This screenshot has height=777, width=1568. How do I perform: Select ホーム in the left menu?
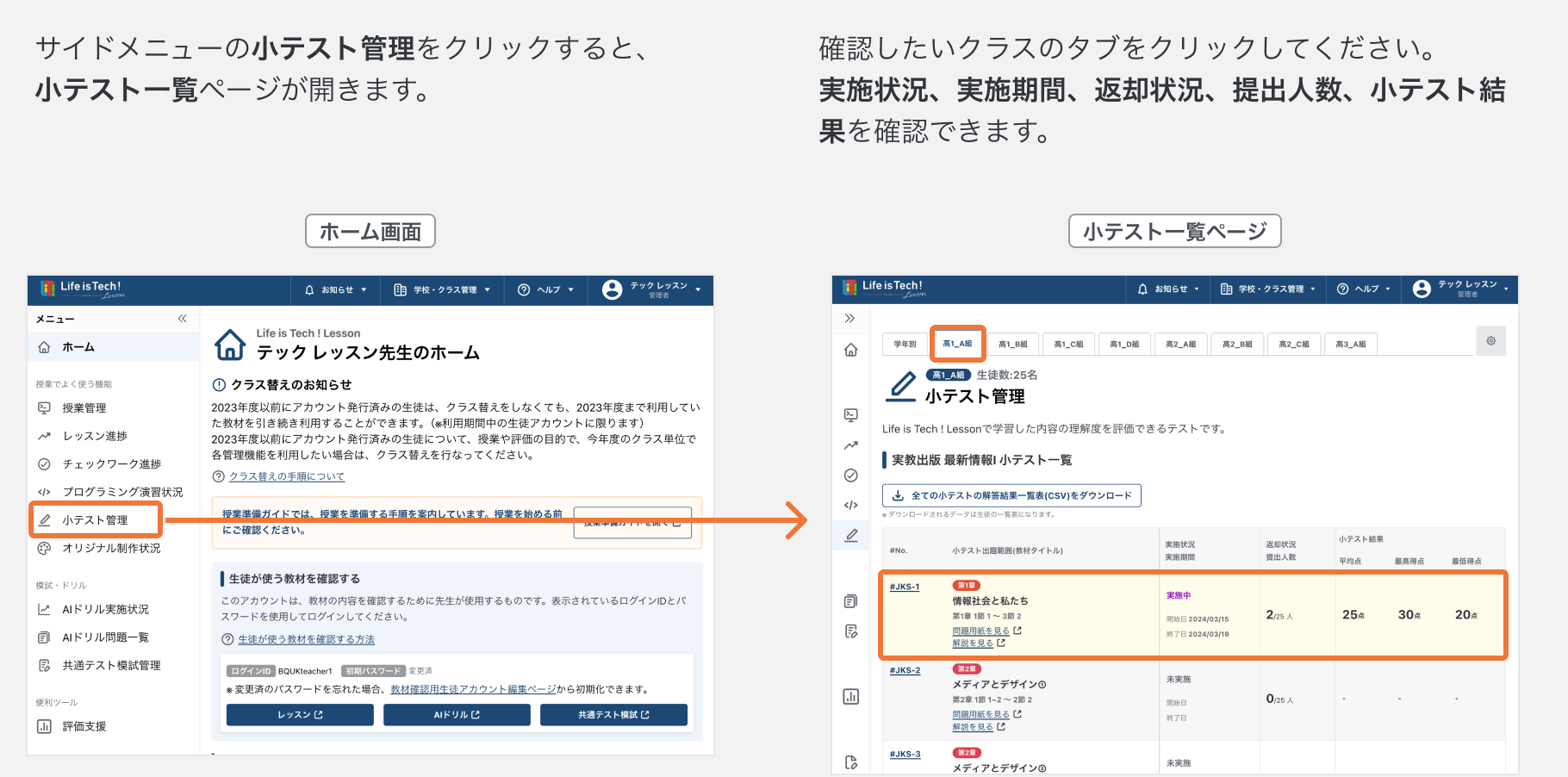pyautogui.click(x=114, y=347)
